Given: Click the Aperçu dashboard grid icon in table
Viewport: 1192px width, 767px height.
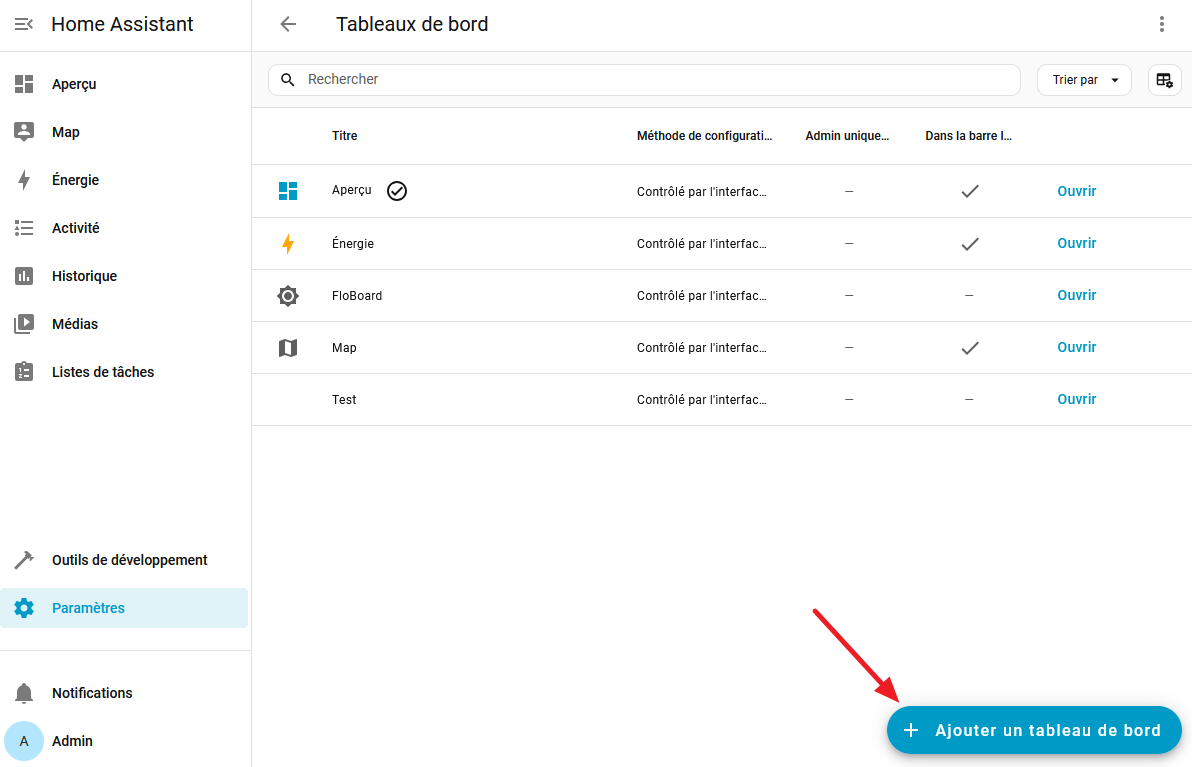Looking at the screenshot, I should (x=288, y=191).
